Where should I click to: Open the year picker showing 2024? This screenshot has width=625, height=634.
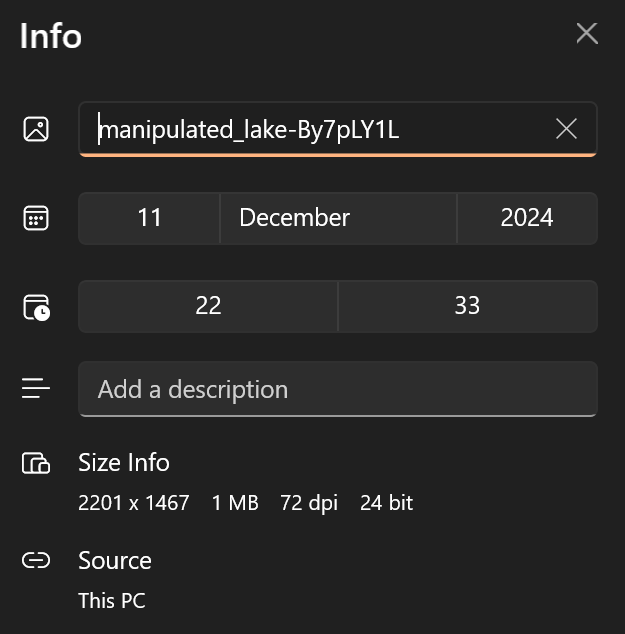(x=527, y=218)
